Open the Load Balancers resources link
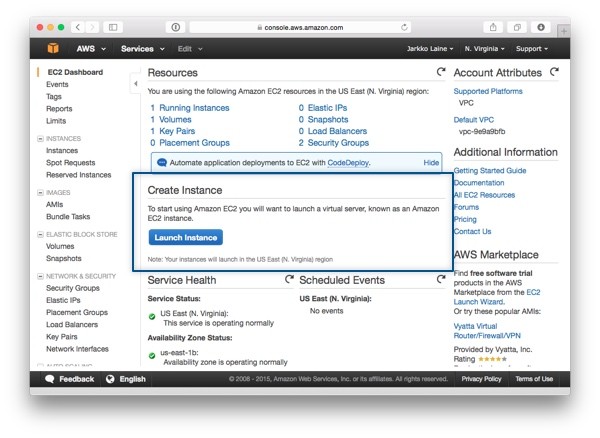The height and width of the screenshot is (438, 600). (337, 131)
